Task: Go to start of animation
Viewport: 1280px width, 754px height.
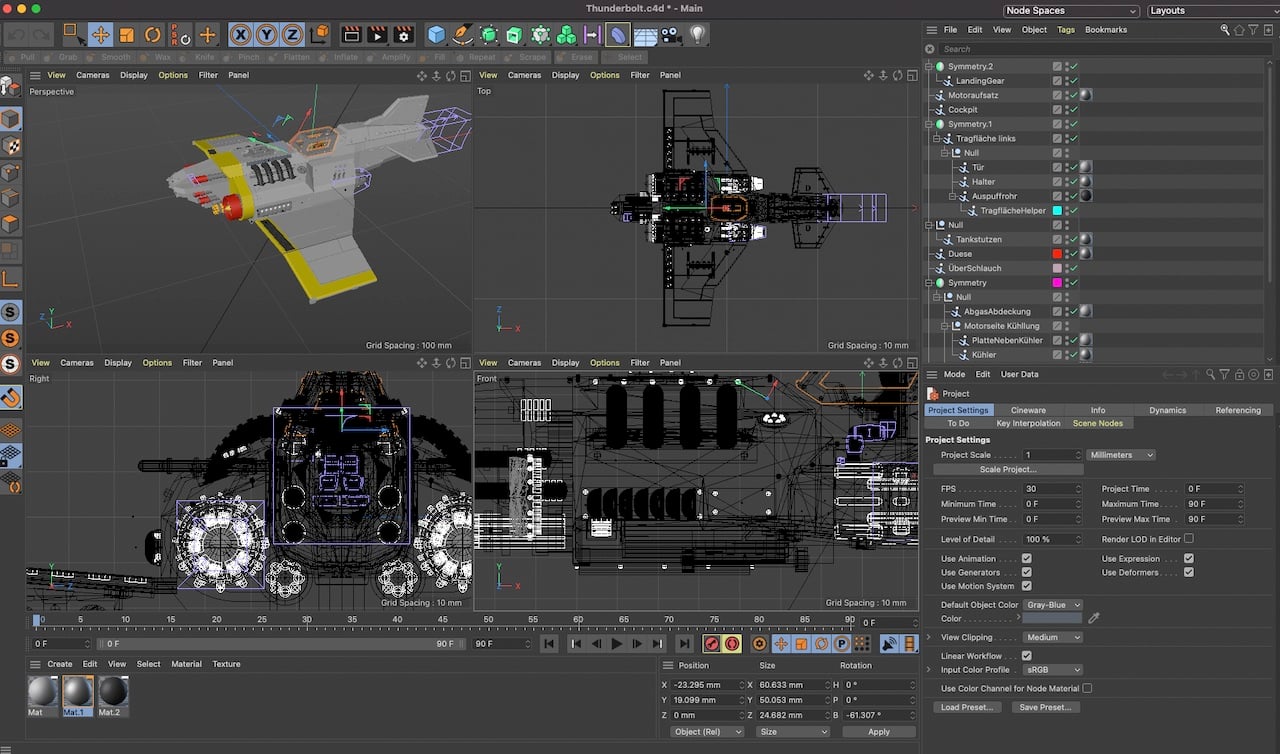Action: point(549,644)
